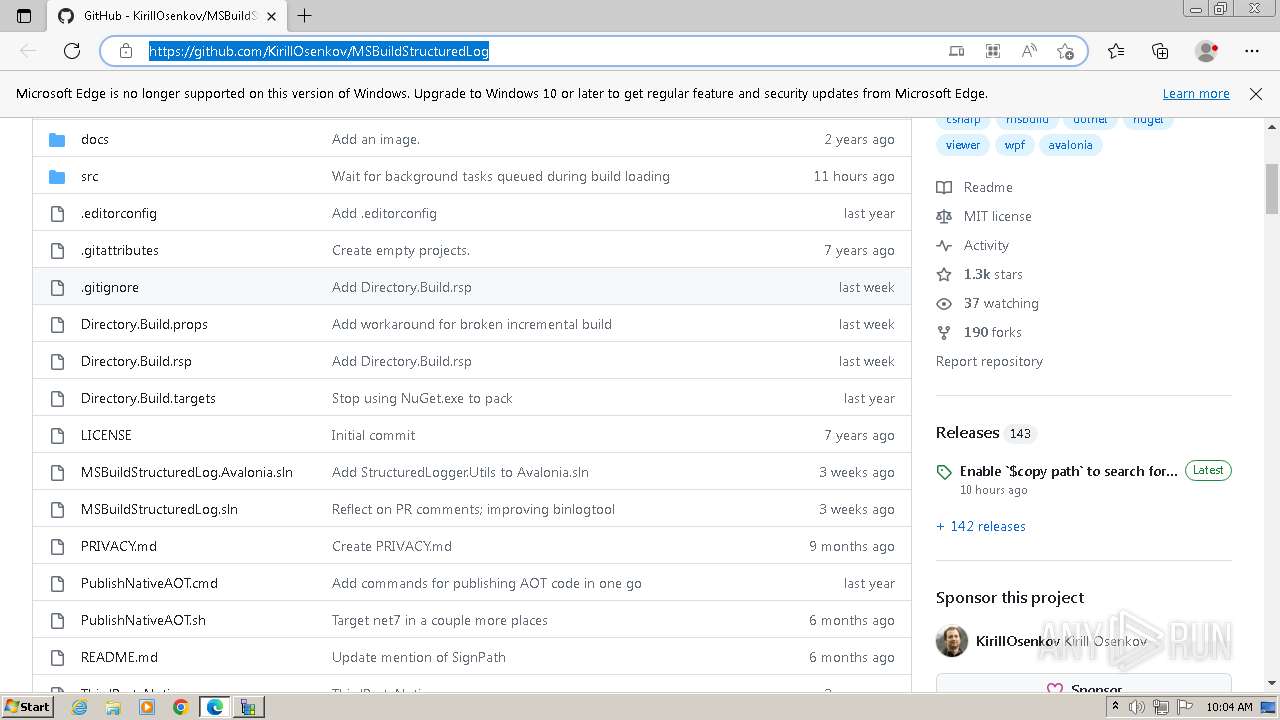The width and height of the screenshot is (1280, 720).
Task: Open tab actions menu
Action: point(24,15)
